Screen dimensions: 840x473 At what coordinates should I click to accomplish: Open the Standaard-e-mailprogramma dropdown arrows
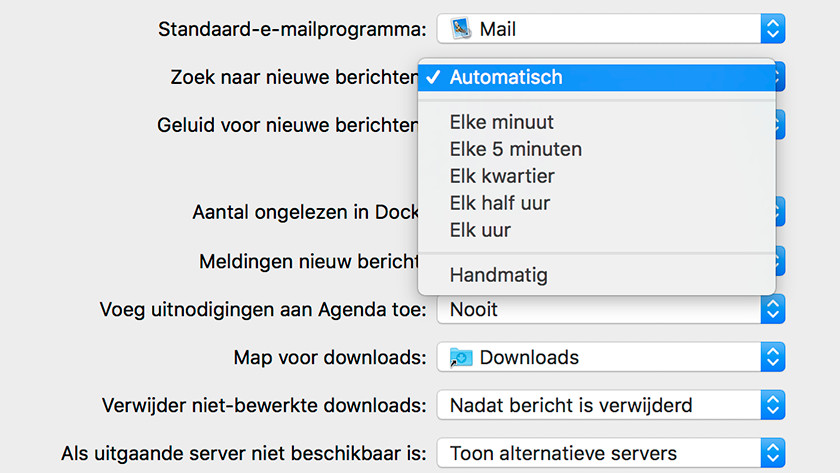click(x=772, y=29)
